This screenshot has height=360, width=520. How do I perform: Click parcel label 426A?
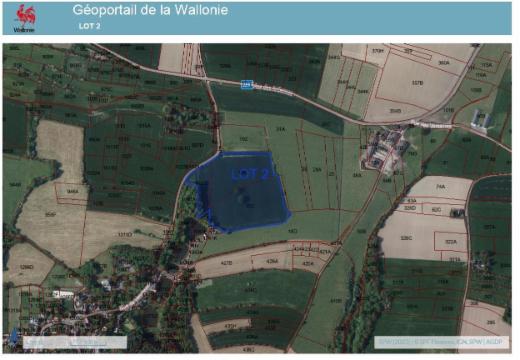[x=272, y=261]
